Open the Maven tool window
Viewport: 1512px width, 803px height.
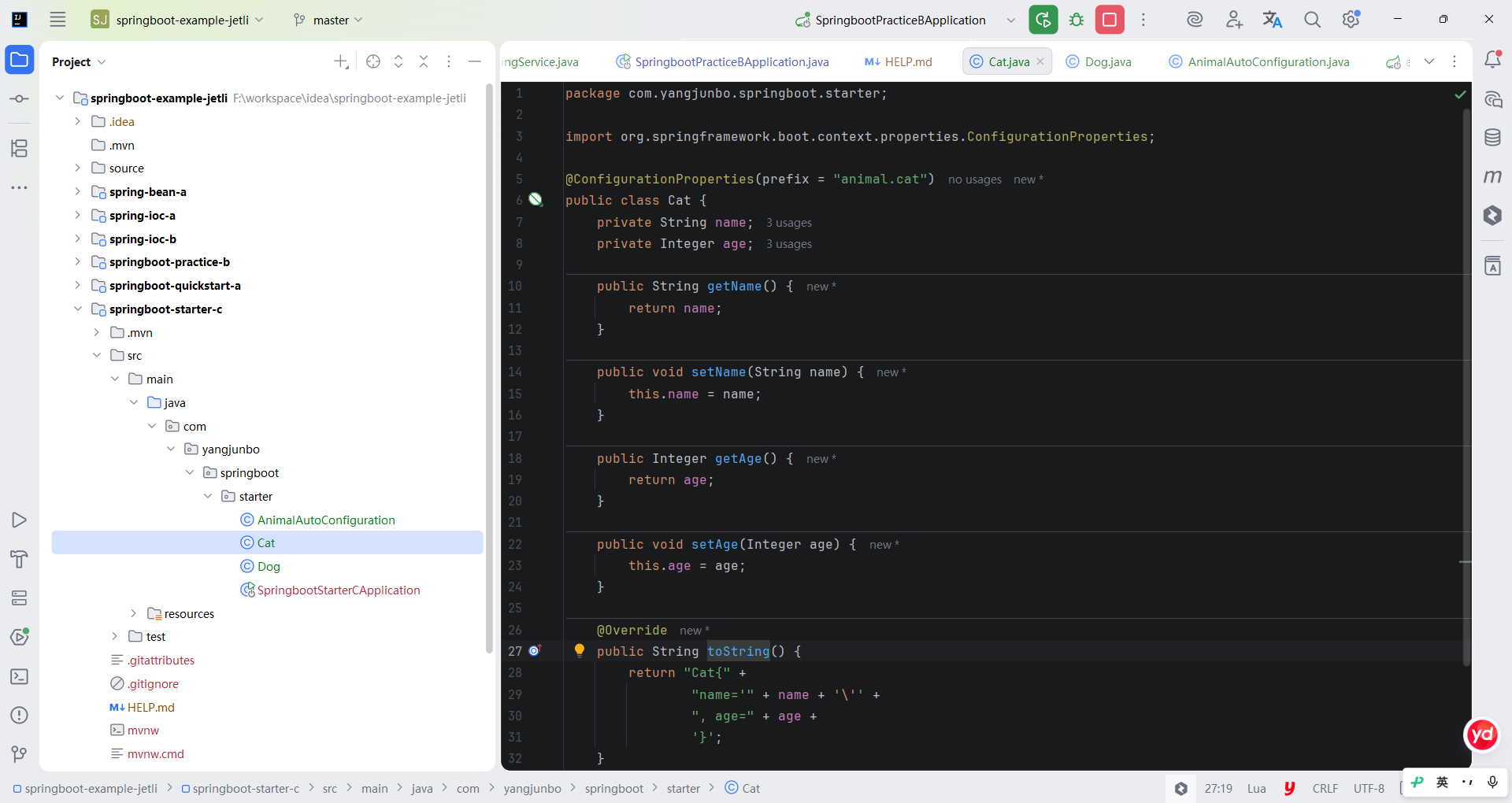pyautogui.click(x=1492, y=176)
